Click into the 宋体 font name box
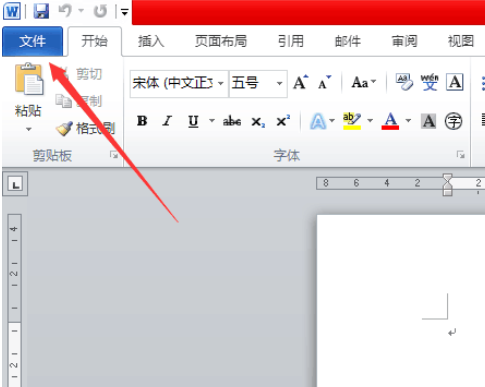This screenshot has width=485, height=387. (x=173, y=83)
